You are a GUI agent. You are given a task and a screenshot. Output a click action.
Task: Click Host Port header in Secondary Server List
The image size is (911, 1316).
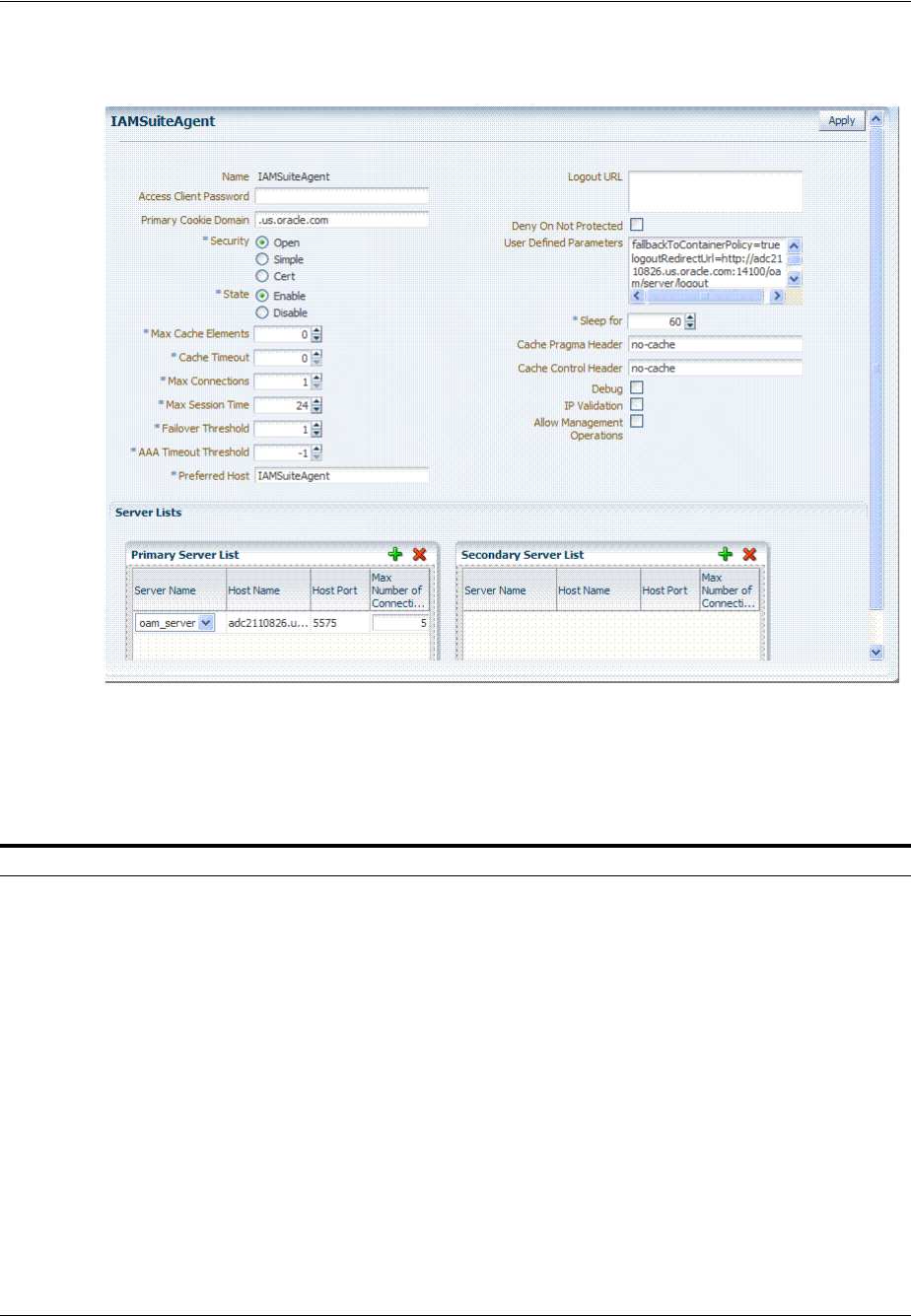[x=669, y=590]
